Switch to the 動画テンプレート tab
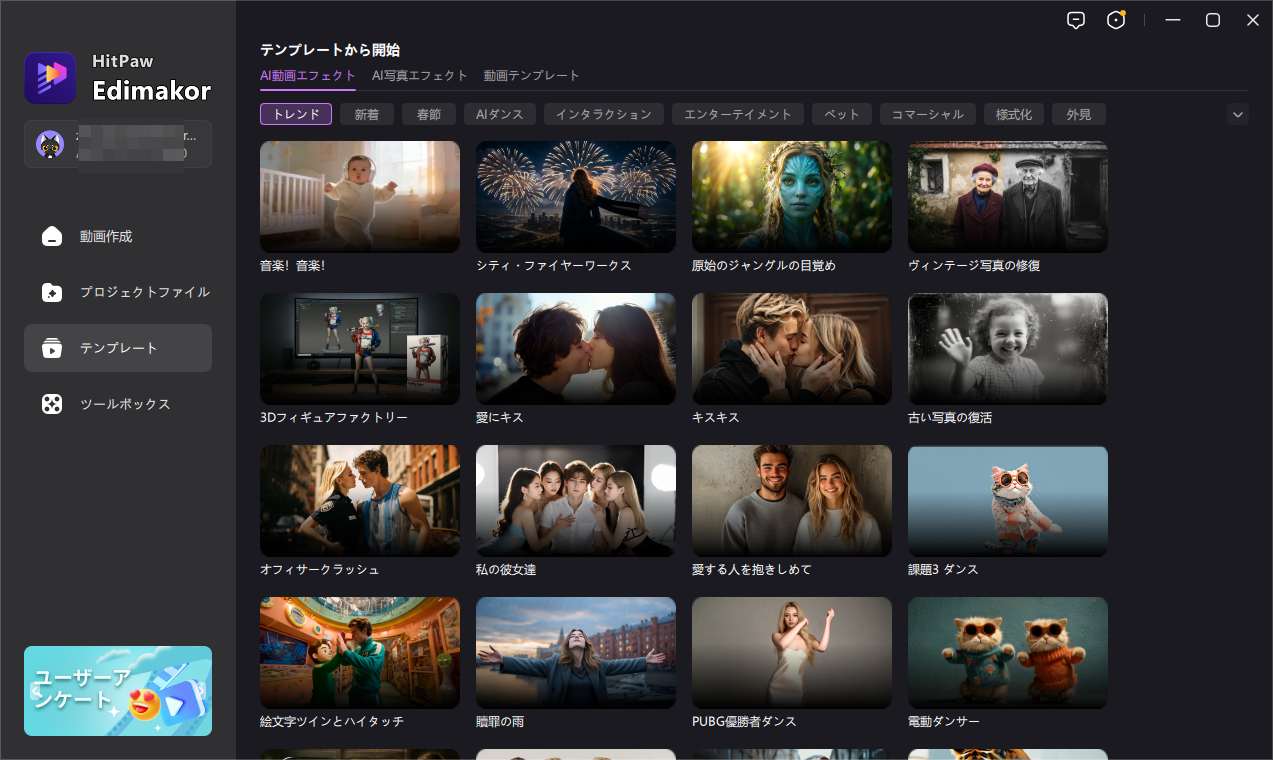Screen dimensions: 1273x760 [531, 75]
